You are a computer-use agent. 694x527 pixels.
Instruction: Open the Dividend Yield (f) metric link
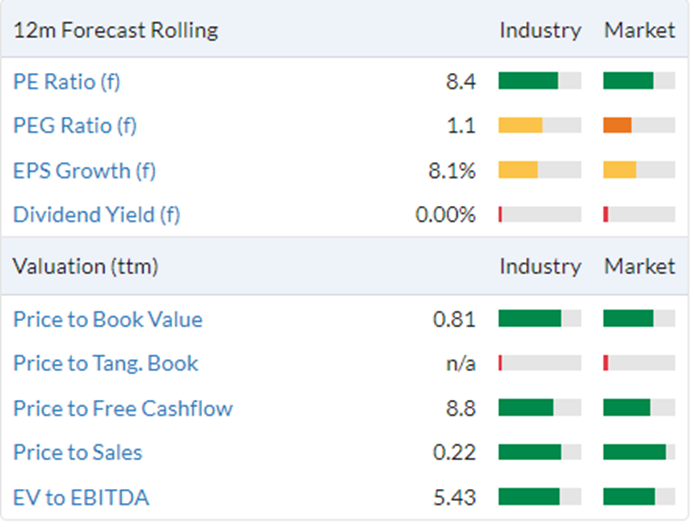tap(96, 215)
